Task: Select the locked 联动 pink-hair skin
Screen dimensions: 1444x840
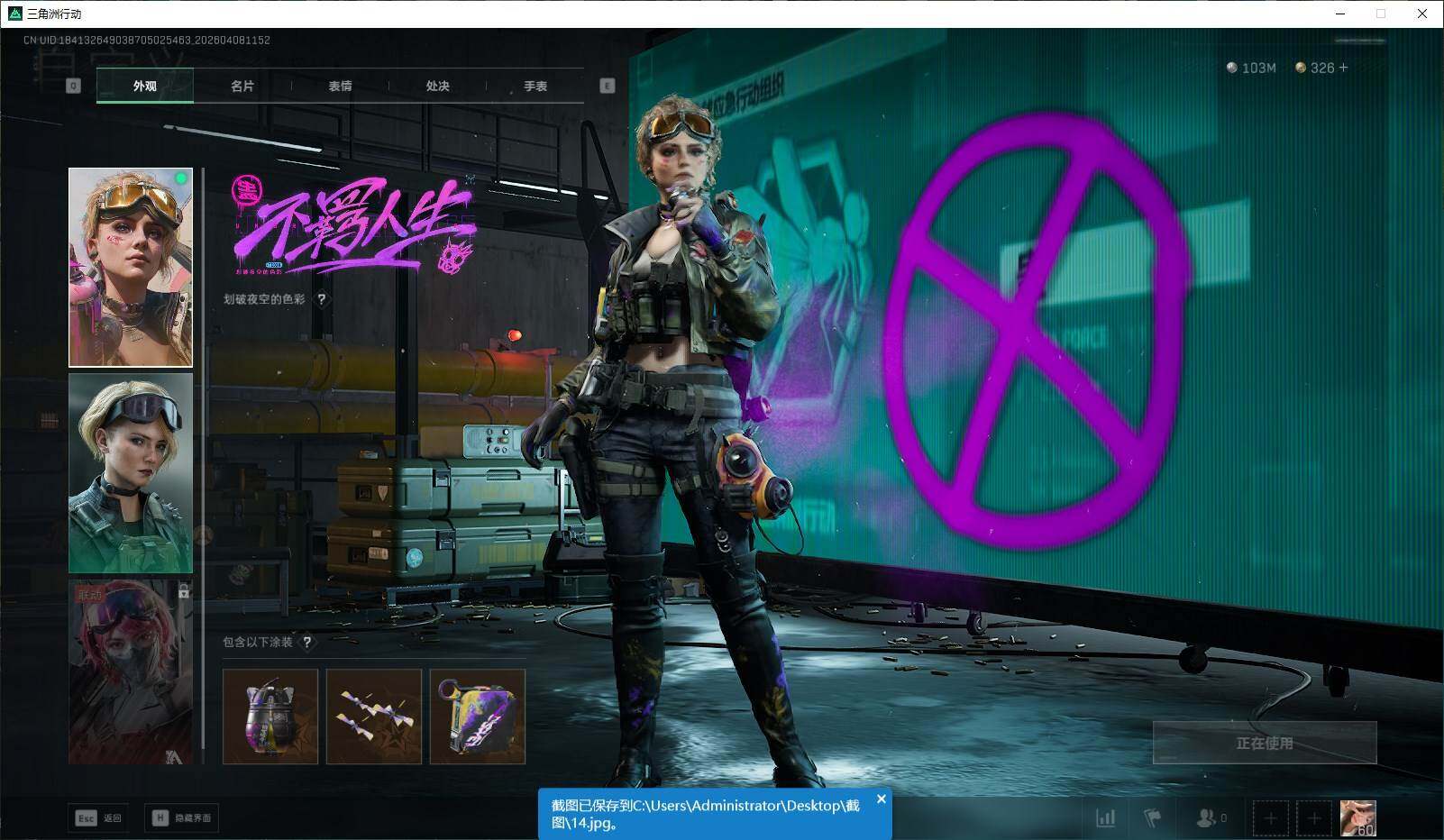Action: (x=131, y=671)
